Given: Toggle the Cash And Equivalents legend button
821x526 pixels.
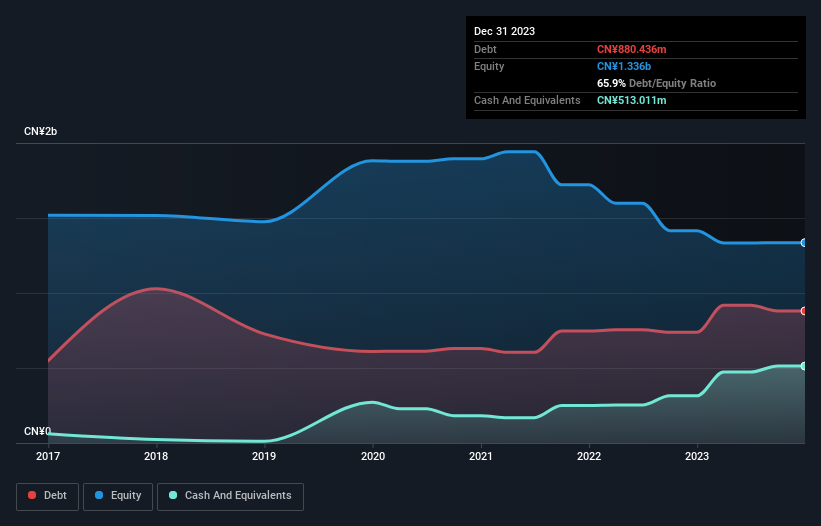Looking at the screenshot, I should pos(230,496).
